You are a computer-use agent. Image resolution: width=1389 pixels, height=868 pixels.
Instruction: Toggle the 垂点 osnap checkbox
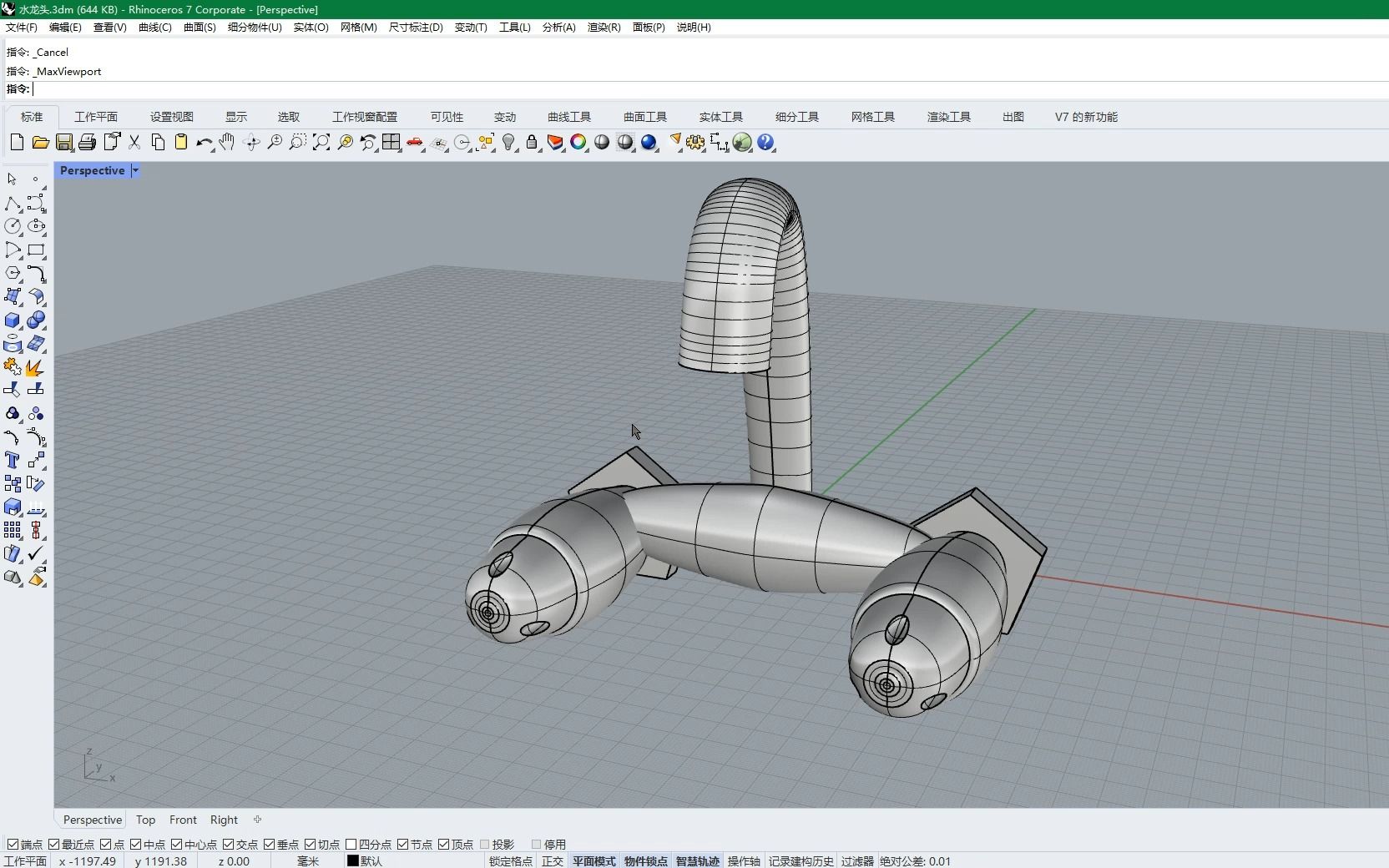point(269,845)
